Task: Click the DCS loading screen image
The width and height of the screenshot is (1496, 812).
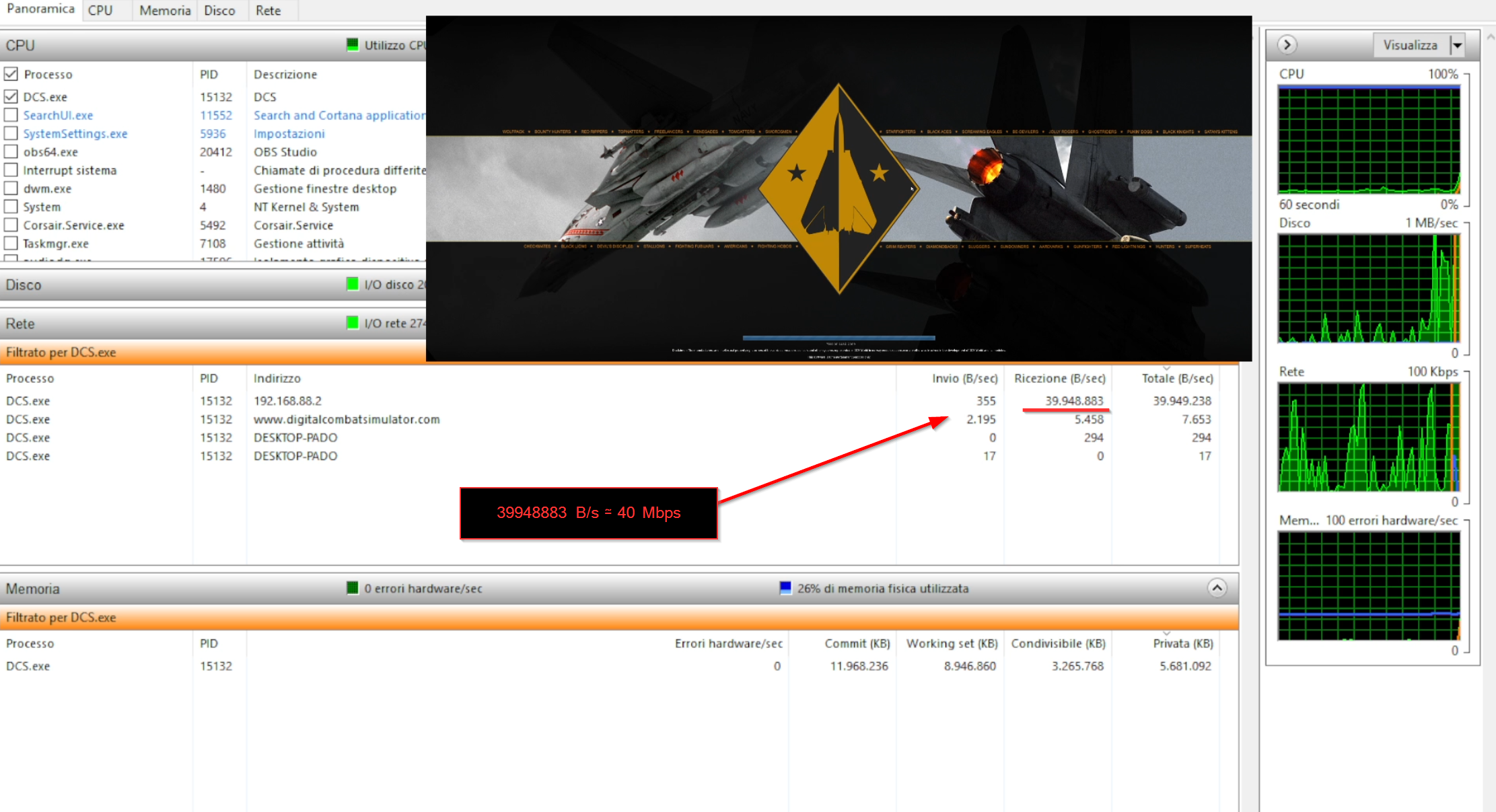Action: pos(839,188)
